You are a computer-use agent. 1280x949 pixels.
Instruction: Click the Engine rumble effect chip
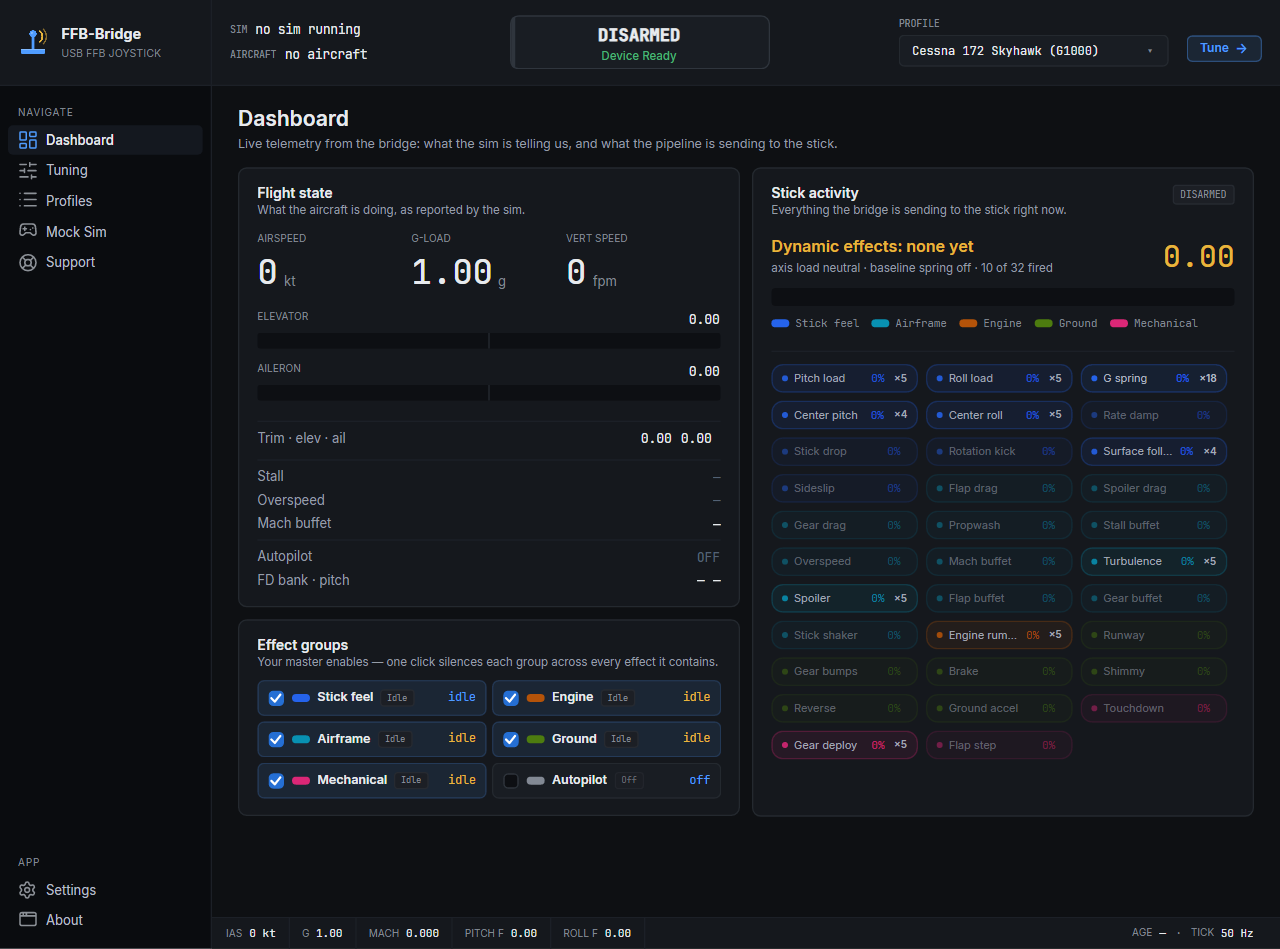click(x=999, y=635)
